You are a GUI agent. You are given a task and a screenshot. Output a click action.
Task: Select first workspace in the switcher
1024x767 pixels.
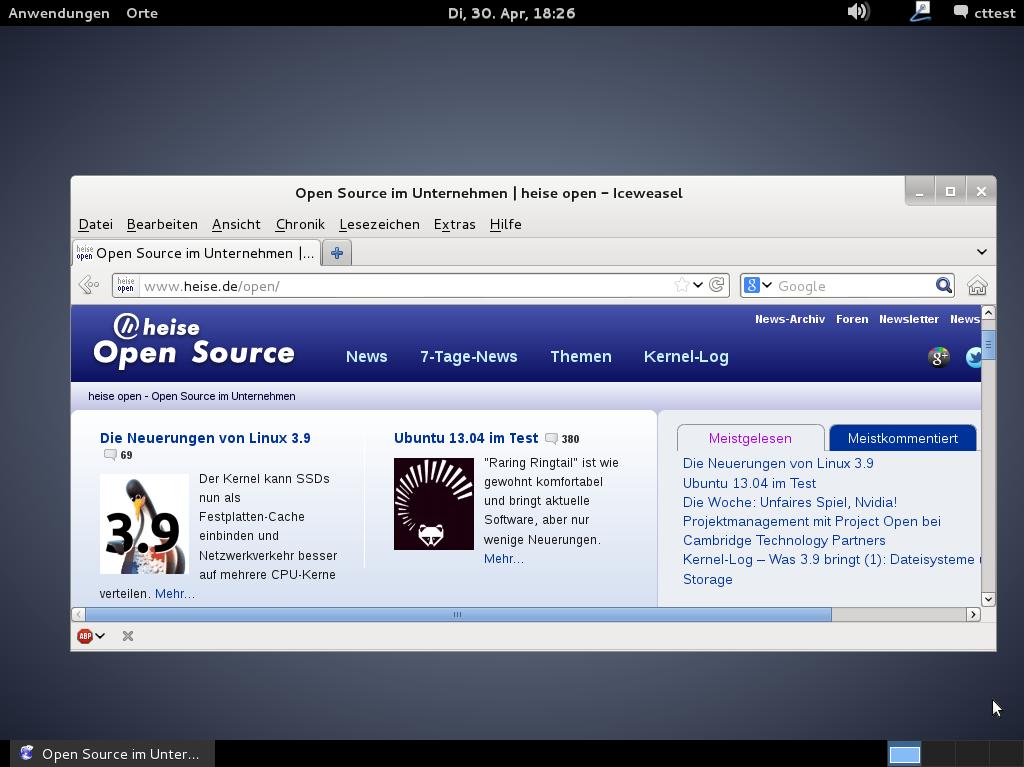coord(904,754)
